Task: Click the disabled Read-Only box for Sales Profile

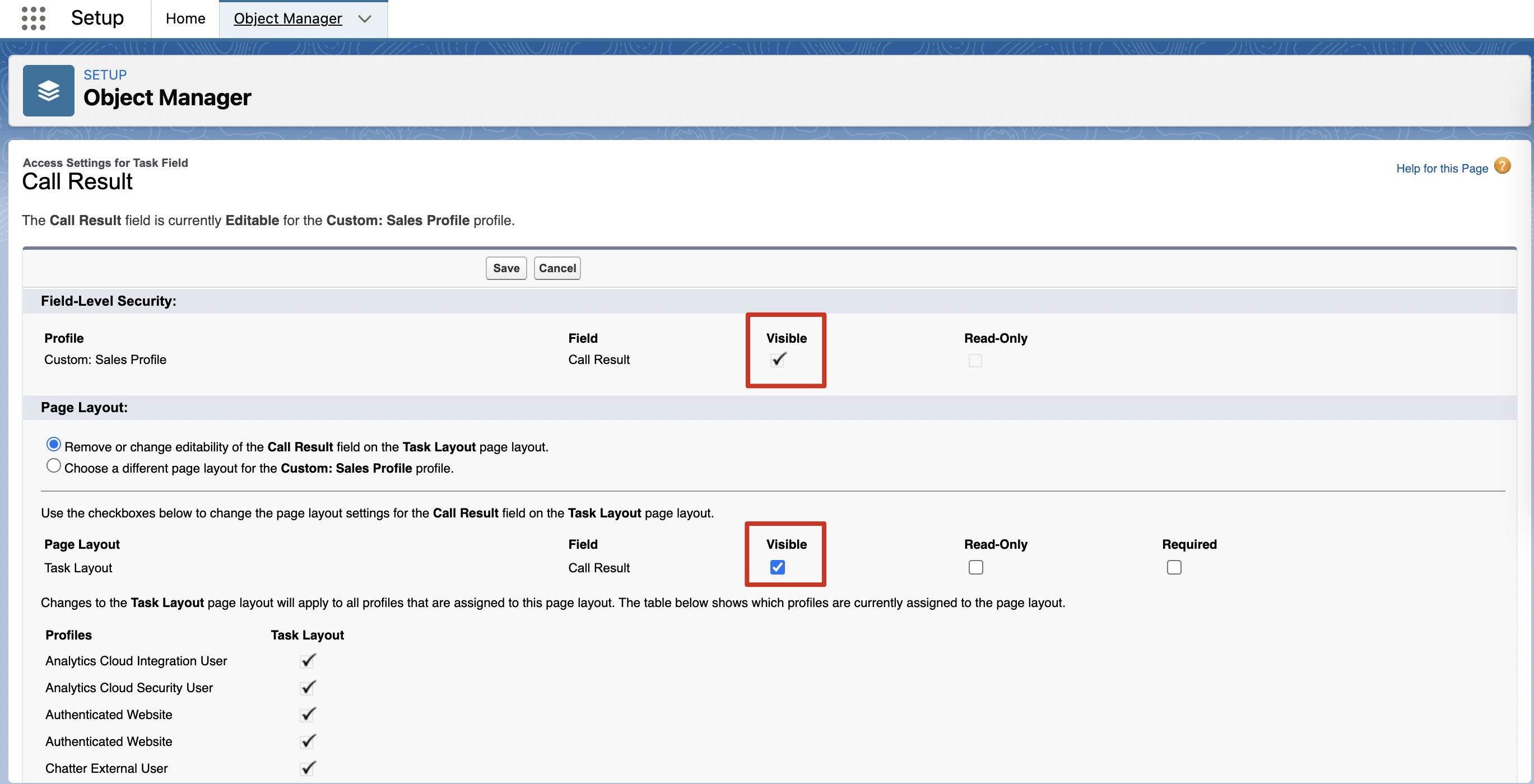Action: [x=975, y=361]
